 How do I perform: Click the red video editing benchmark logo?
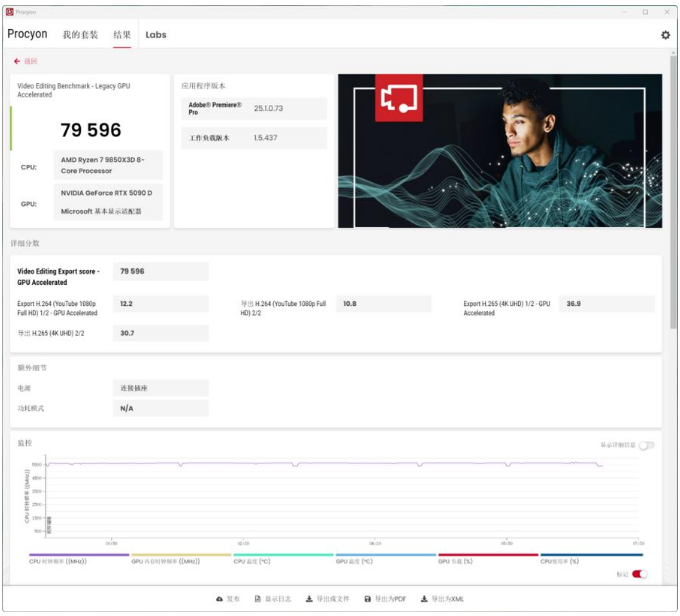click(x=398, y=98)
